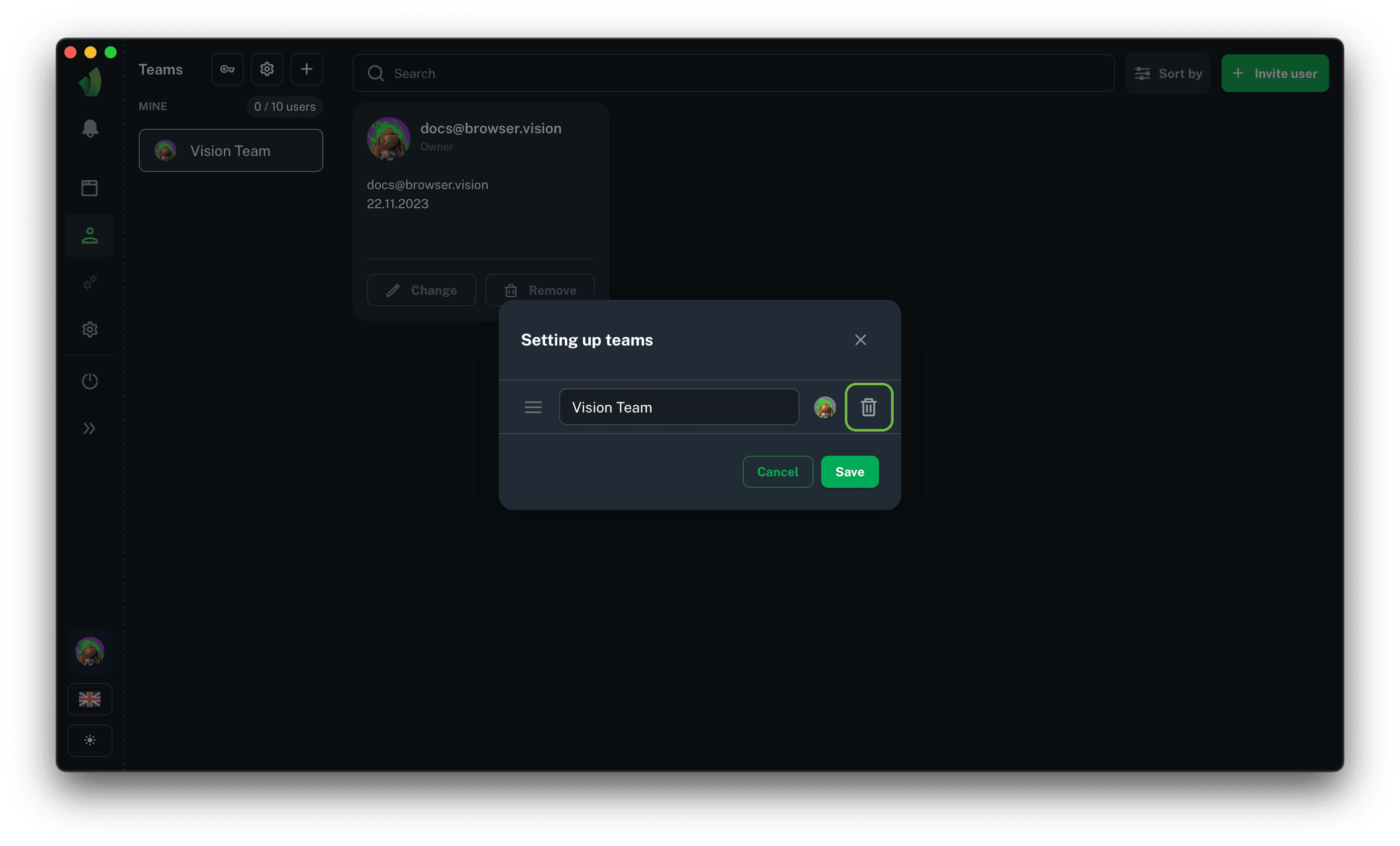Click the power icon in sidebar
The width and height of the screenshot is (1400, 846).
90,381
